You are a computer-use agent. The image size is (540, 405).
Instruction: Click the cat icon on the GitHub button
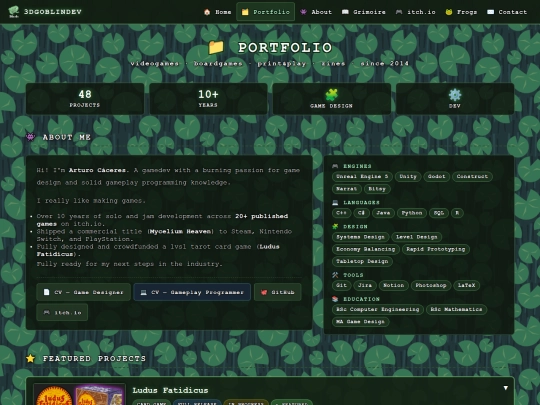click(264, 292)
